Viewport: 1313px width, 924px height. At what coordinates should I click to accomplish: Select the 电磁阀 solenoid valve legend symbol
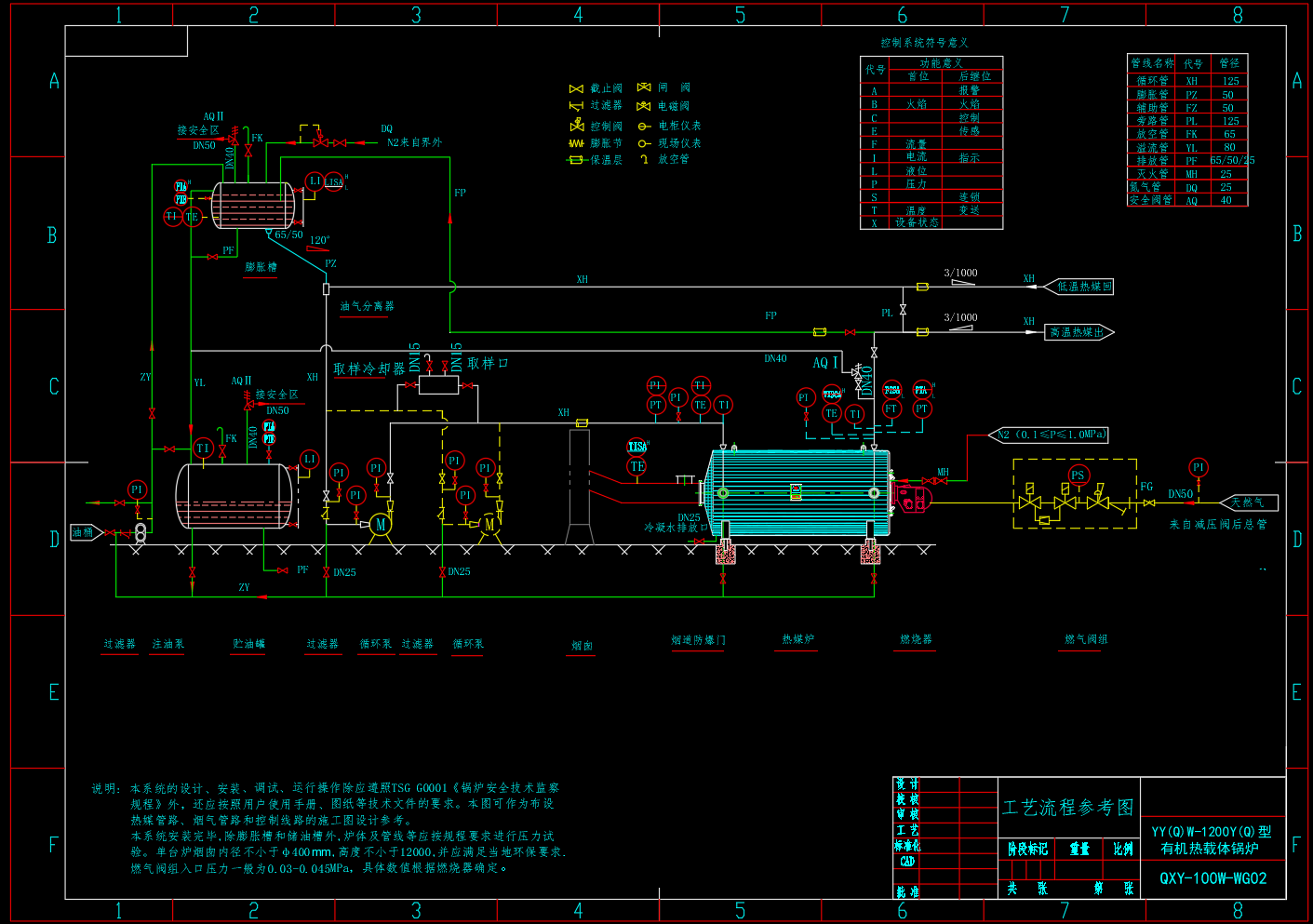point(643,106)
